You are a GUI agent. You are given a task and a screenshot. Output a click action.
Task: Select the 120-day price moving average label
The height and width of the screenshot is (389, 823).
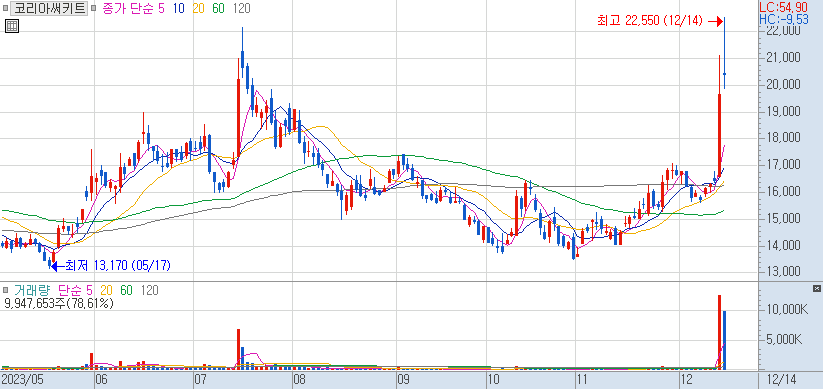tap(241, 8)
